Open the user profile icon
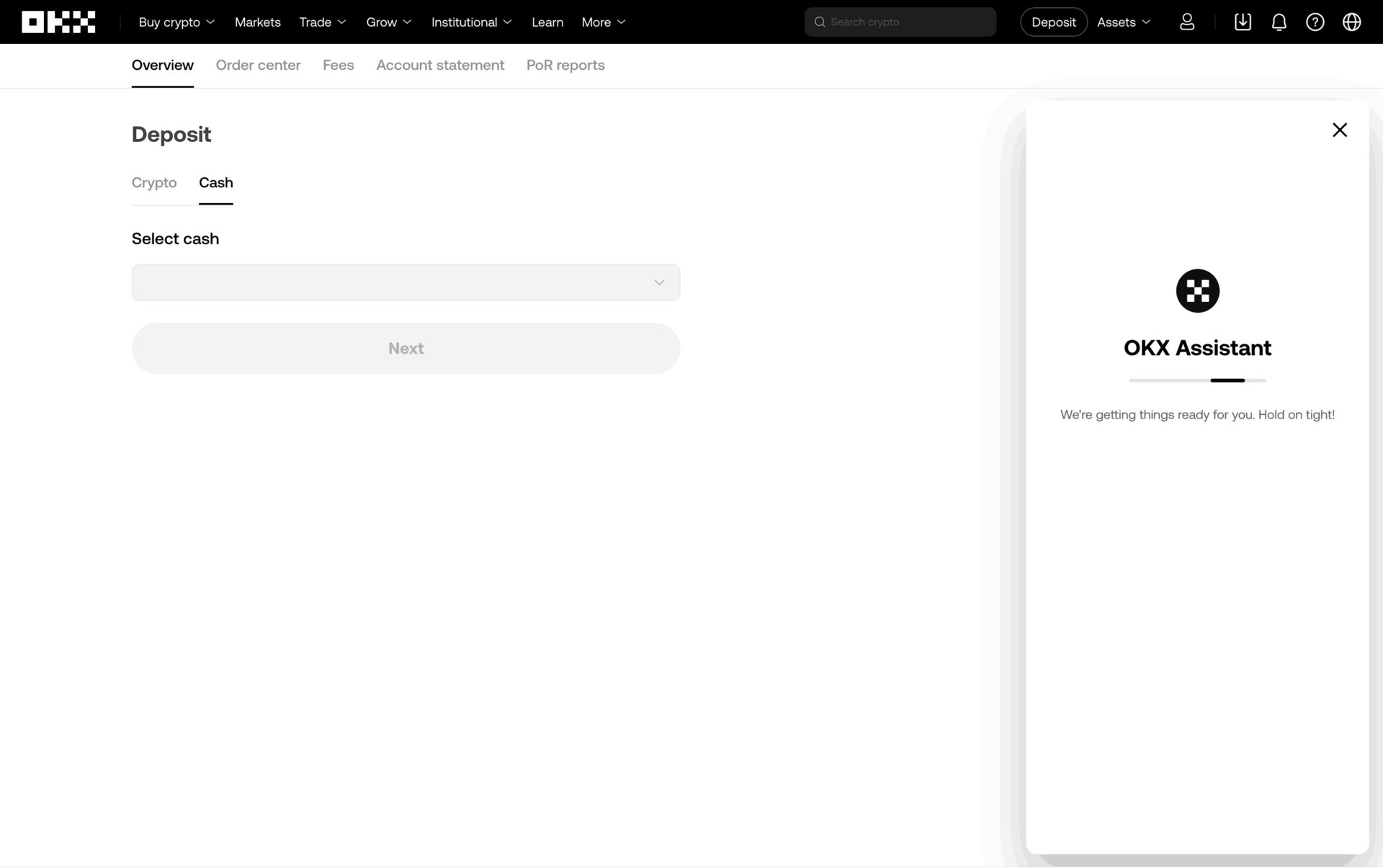 (1187, 22)
